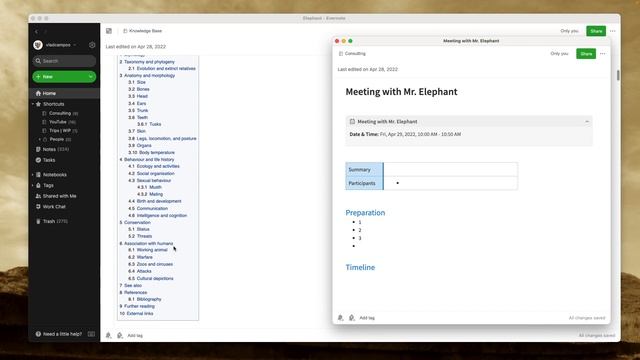The width and height of the screenshot is (640, 360).
Task: Click the Timeline heading
Action: click(360, 267)
